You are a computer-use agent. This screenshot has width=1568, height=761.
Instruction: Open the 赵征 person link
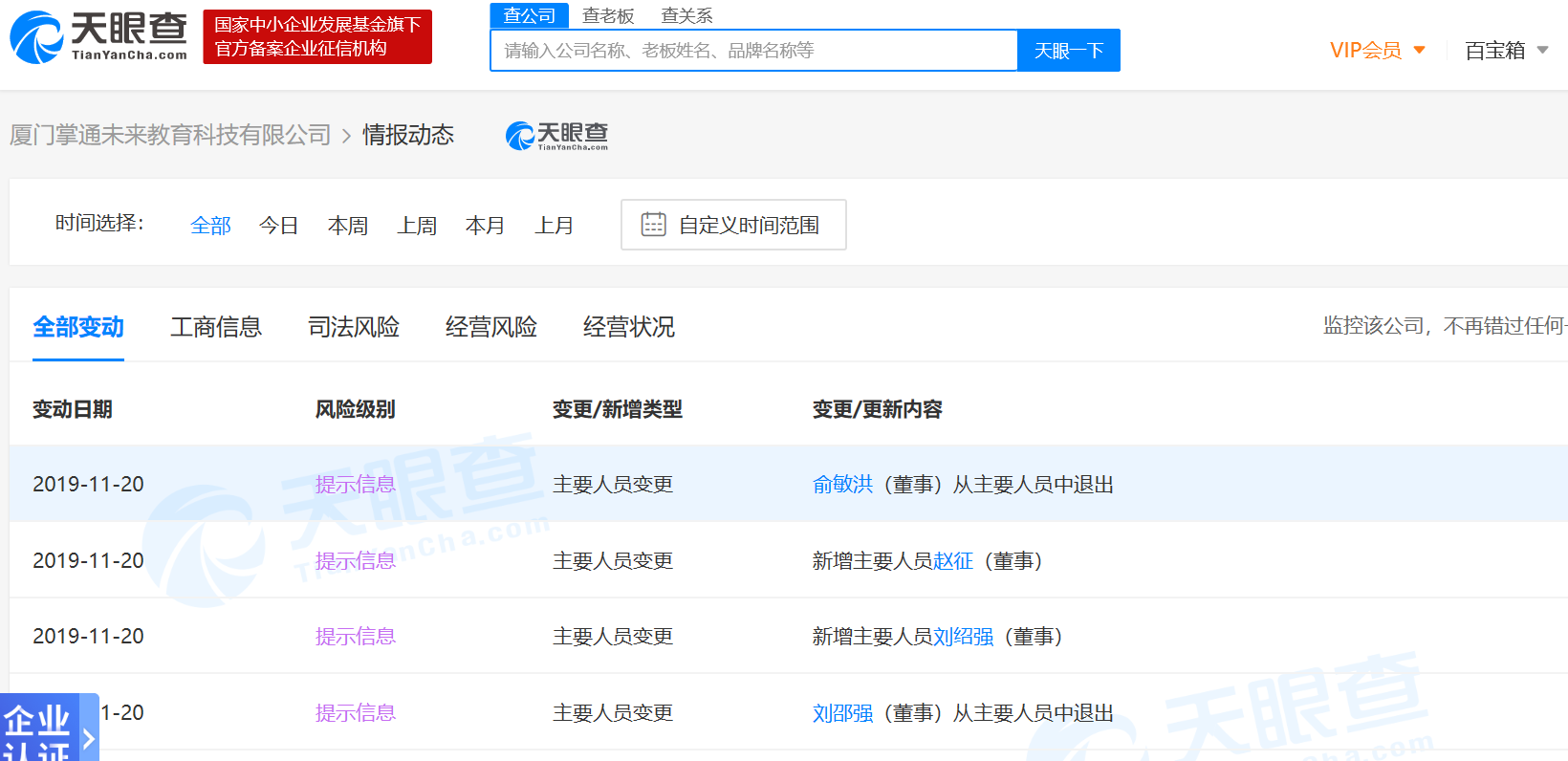click(953, 561)
